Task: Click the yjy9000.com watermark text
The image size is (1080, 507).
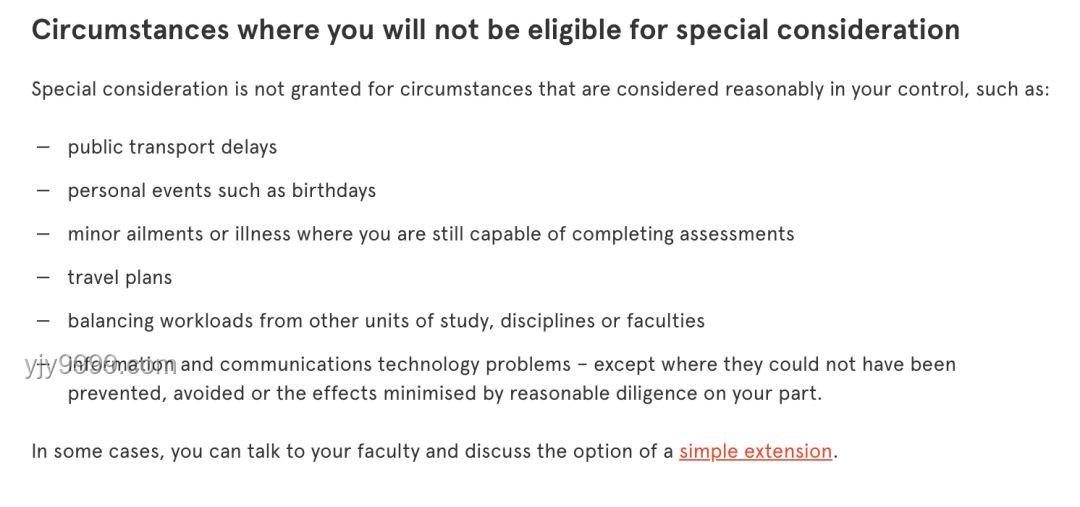Action: (x=100, y=365)
